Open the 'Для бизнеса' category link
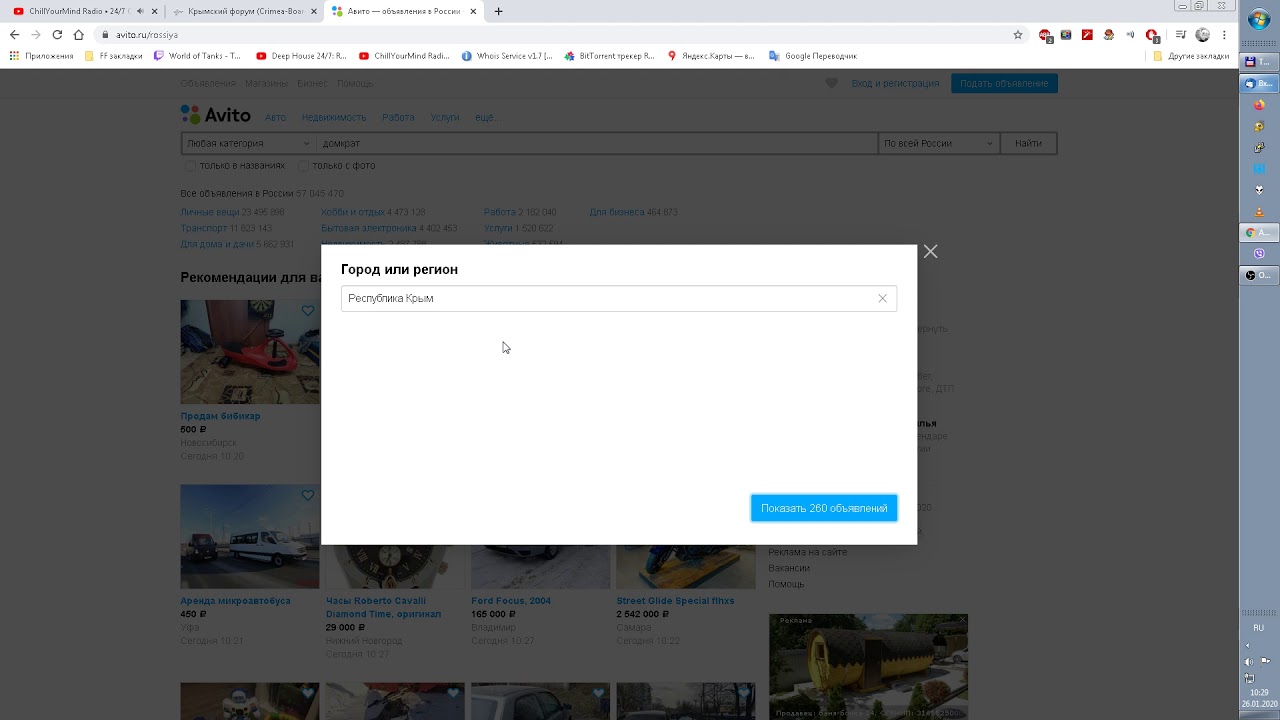1280x720 pixels. [x=617, y=212]
